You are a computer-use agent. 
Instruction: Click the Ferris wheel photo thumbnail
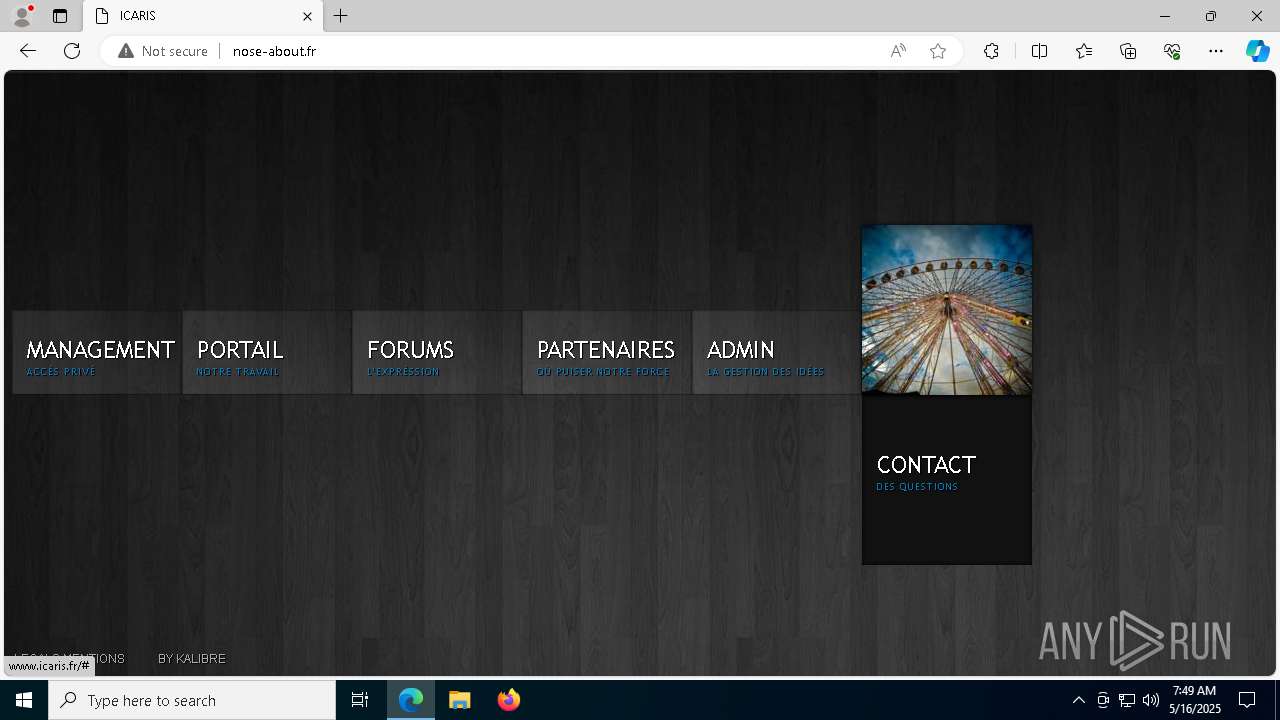tap(947, 310)
